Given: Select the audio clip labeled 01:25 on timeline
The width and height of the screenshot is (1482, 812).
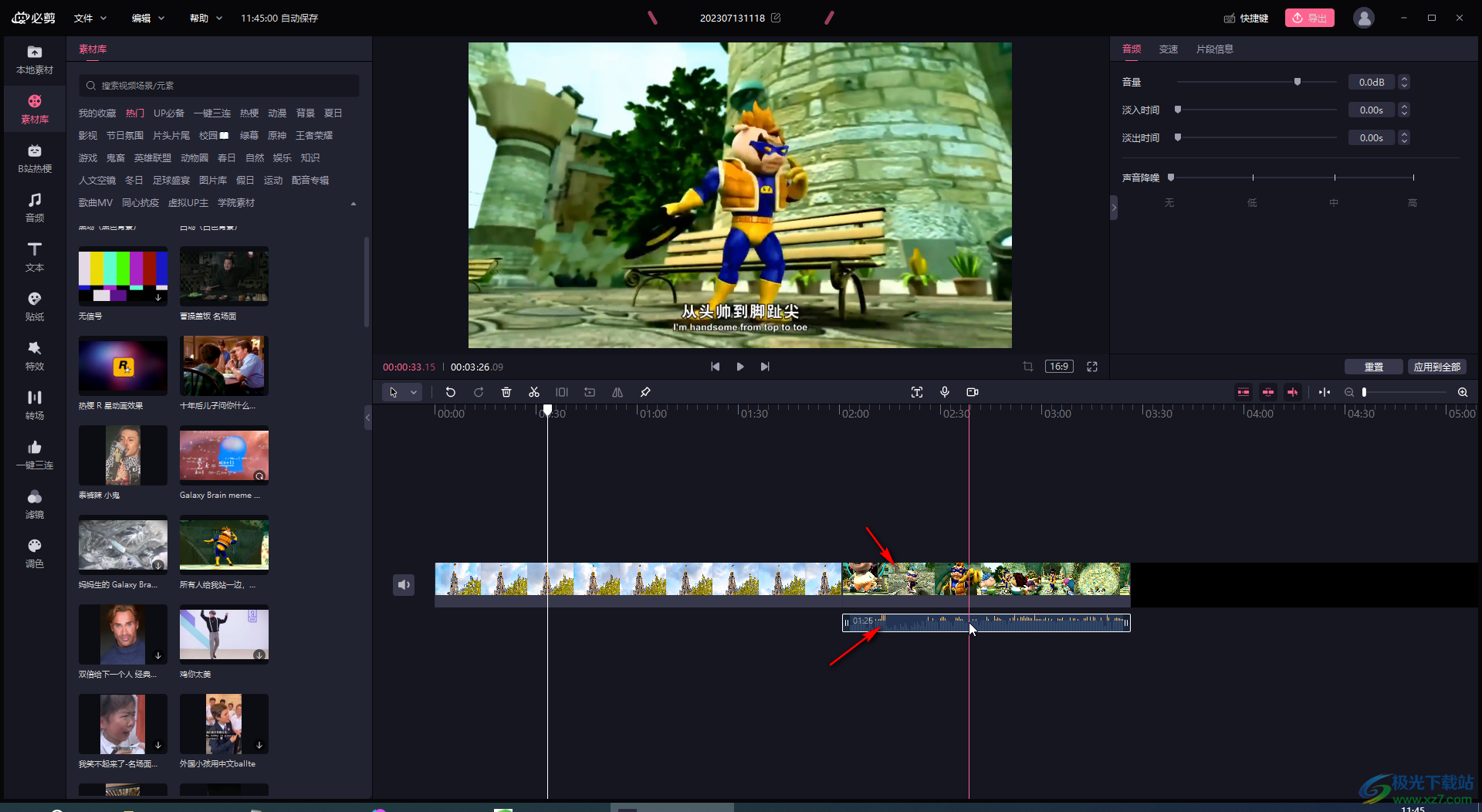Looking at the screenshot, I should pyautogui.click(x=986, y=622).
